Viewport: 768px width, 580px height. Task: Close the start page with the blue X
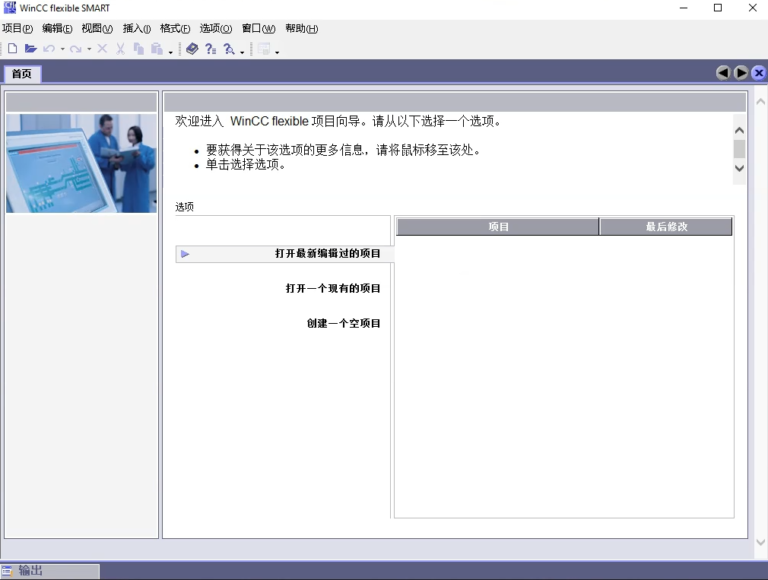pos(758,73)
